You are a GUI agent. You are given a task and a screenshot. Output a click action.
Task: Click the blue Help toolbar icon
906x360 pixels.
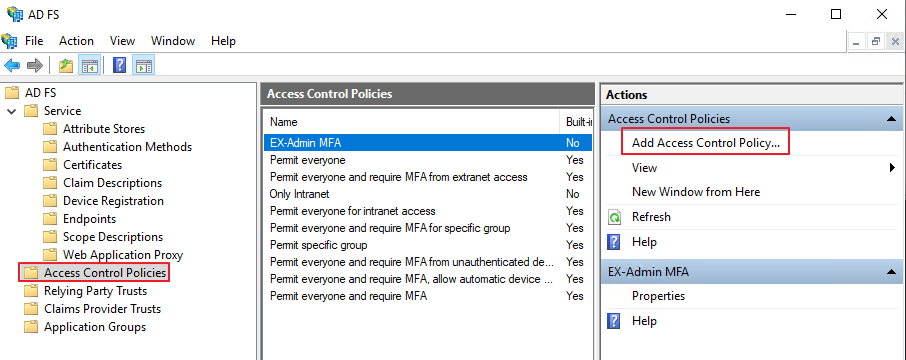coord(120,65)
